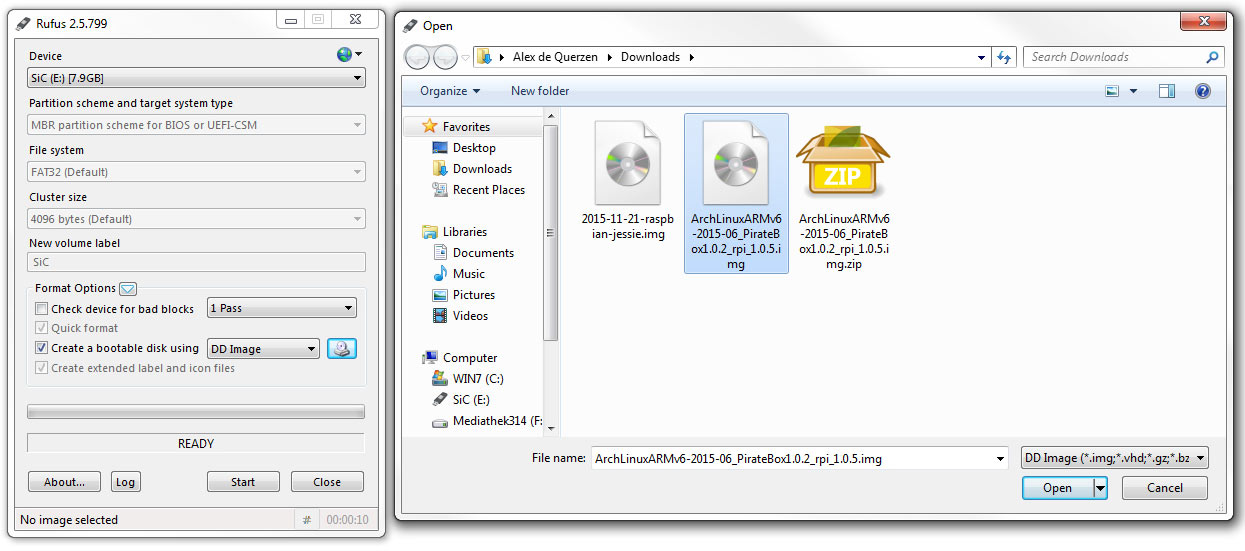Screen dimensions: 1245x551
Task: Open the address bar previous locations dropdown
Action: pyautogui.click(x=982, y=57)
